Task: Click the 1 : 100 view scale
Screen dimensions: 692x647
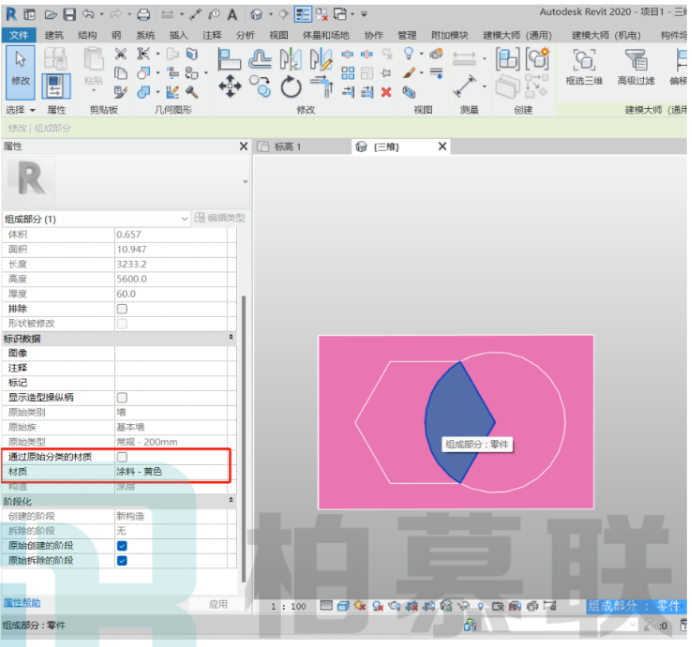Action: (289, 606)
